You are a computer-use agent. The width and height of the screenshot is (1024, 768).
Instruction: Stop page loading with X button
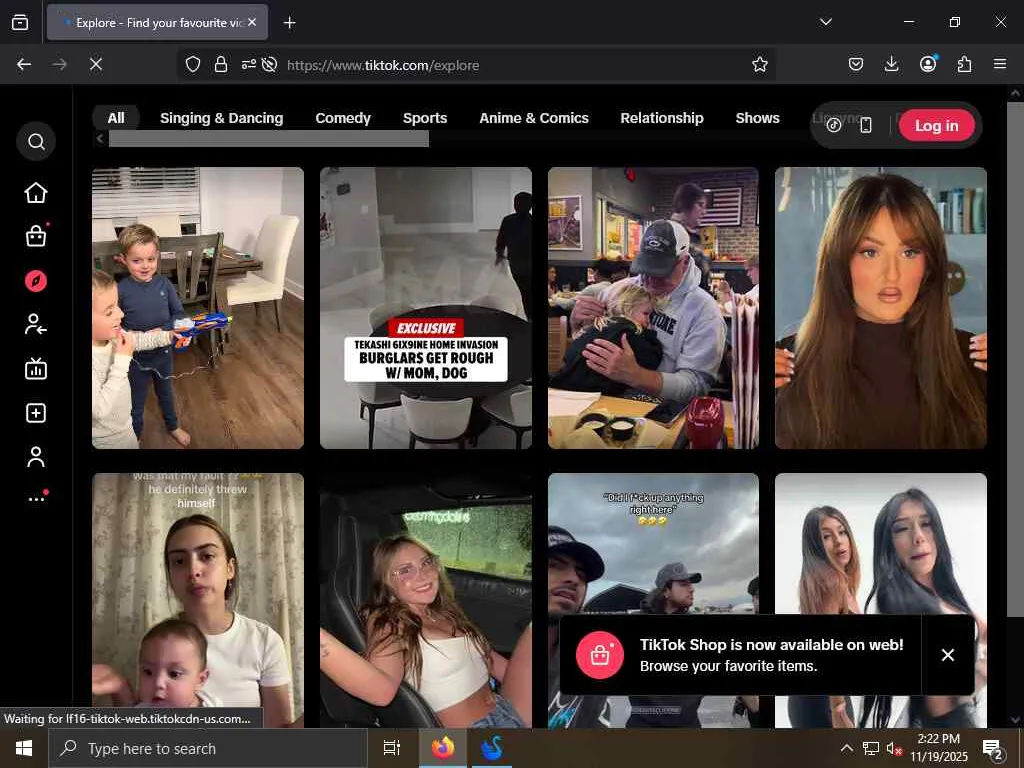[x=96, y=65]
